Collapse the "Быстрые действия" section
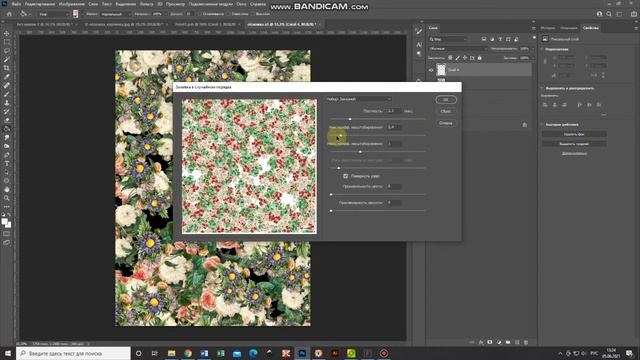This screenshot has width=640, height=360. pos(542,124)
